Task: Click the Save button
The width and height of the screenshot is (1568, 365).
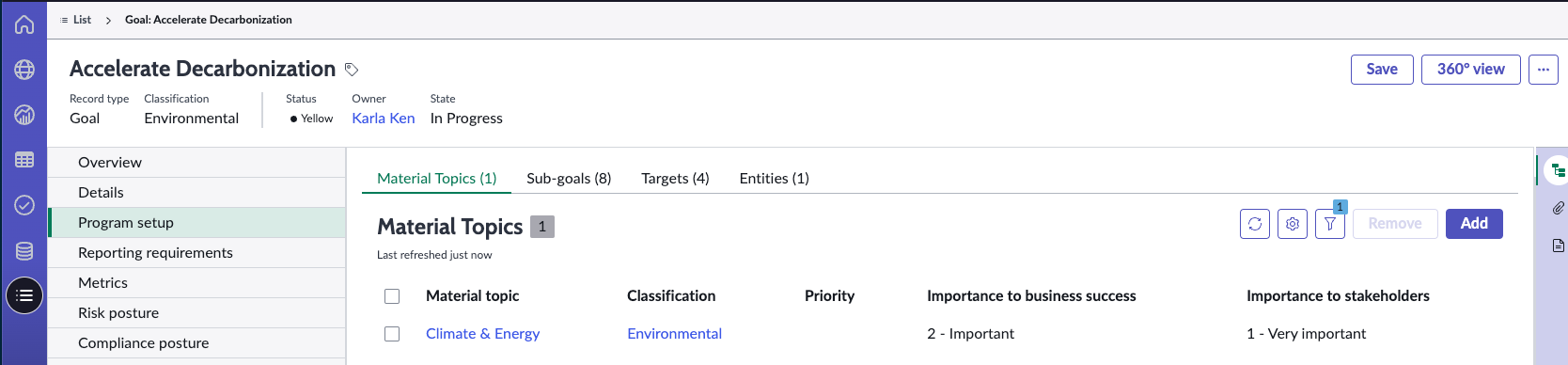Action: [x=1382, y=70]
